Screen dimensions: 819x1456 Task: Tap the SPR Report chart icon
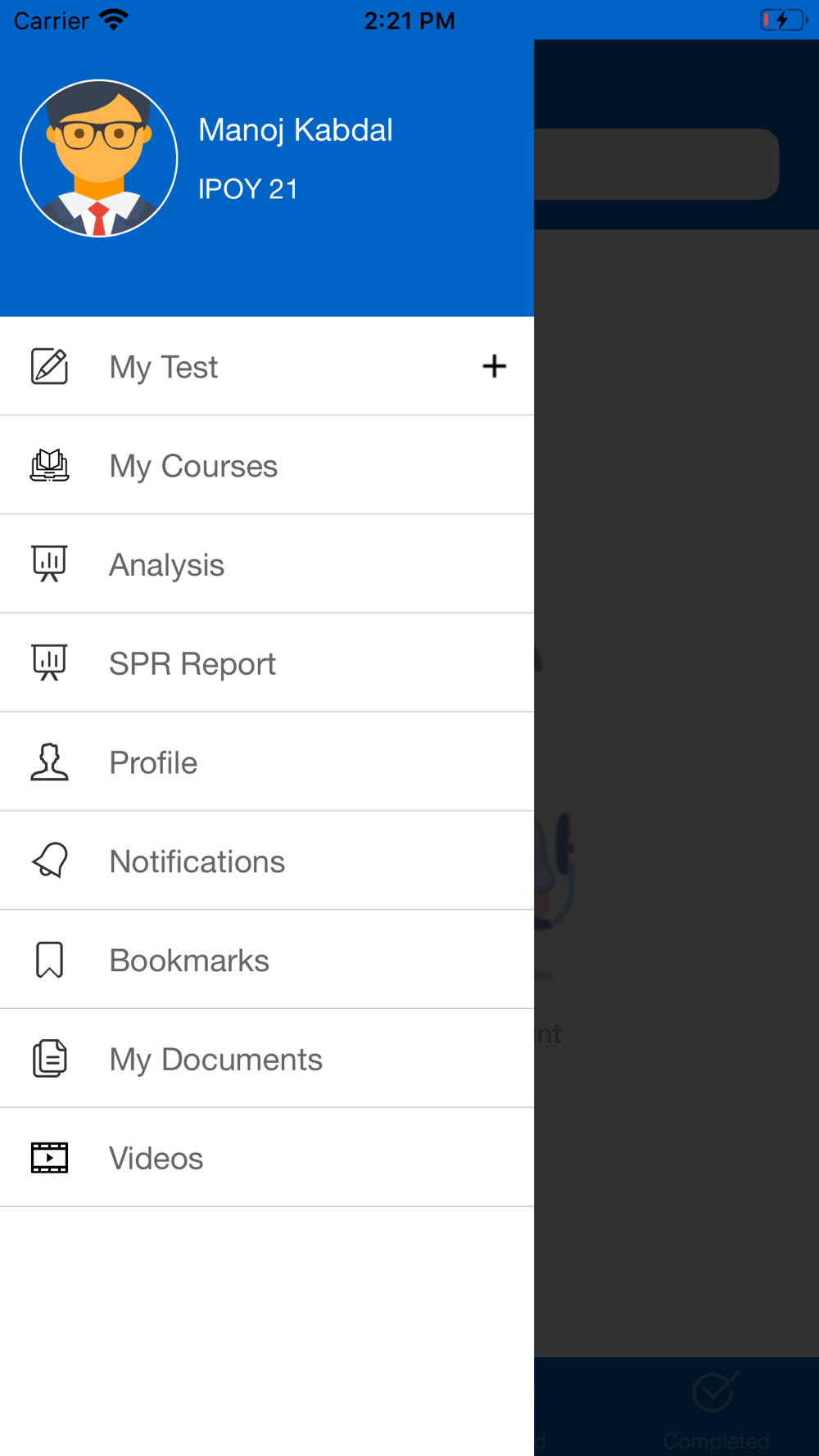pyautogui.click(x=49, y=663)
